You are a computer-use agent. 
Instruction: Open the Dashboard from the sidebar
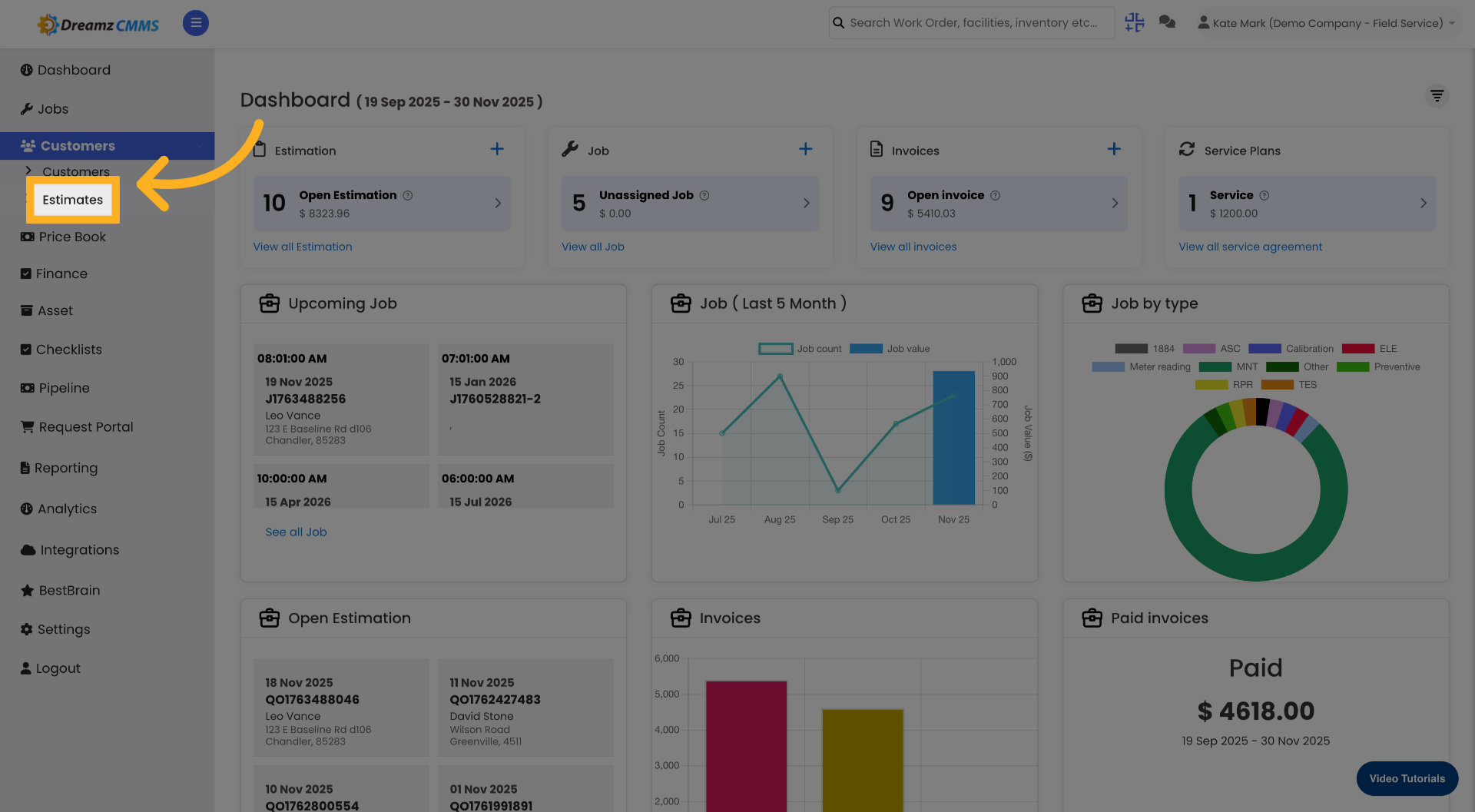pos(74,70)
